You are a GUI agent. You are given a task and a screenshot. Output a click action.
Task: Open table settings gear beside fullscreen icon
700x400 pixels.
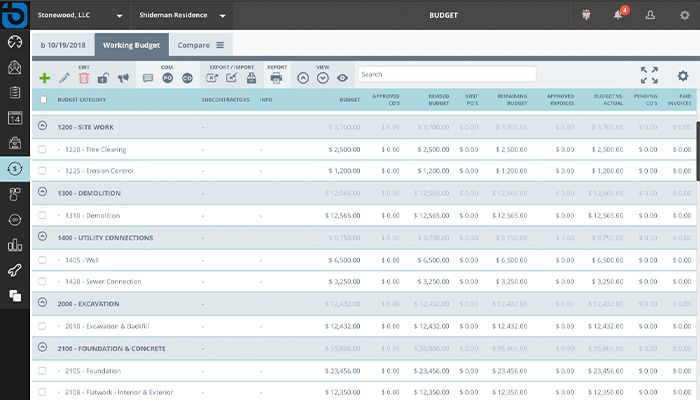(x=683, y=75)
